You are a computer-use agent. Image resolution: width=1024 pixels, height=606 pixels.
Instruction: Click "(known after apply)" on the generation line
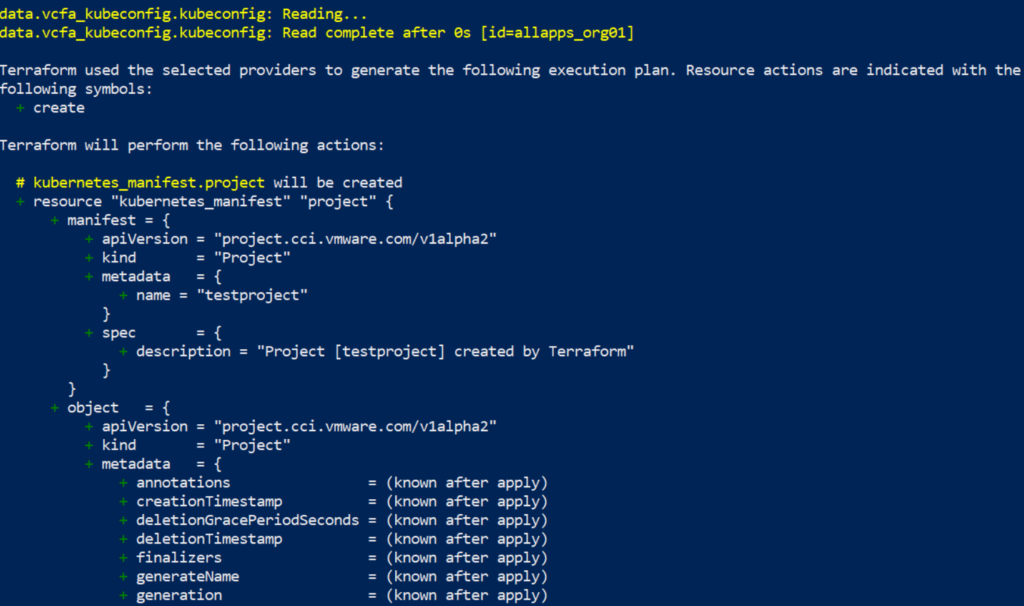coord(467,596)
